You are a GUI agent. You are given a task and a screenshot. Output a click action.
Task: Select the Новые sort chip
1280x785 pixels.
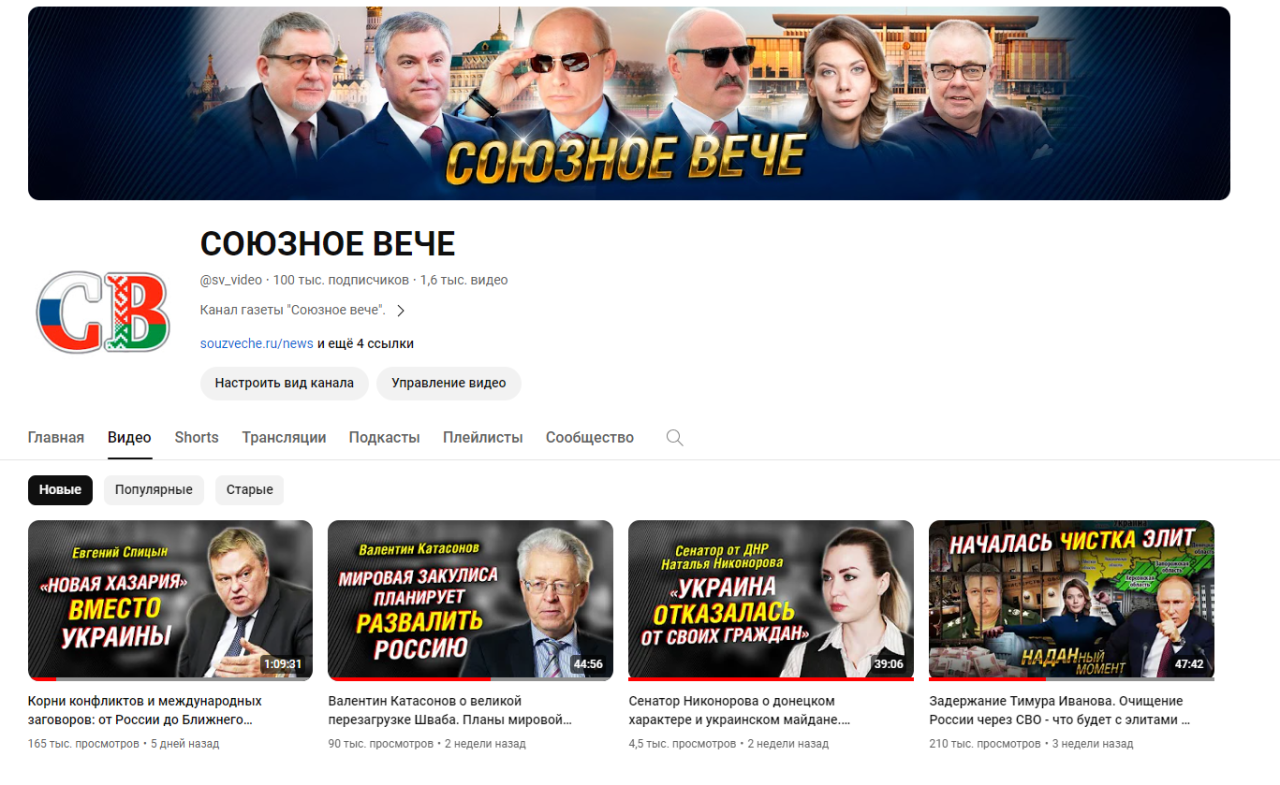coord(60,490)
